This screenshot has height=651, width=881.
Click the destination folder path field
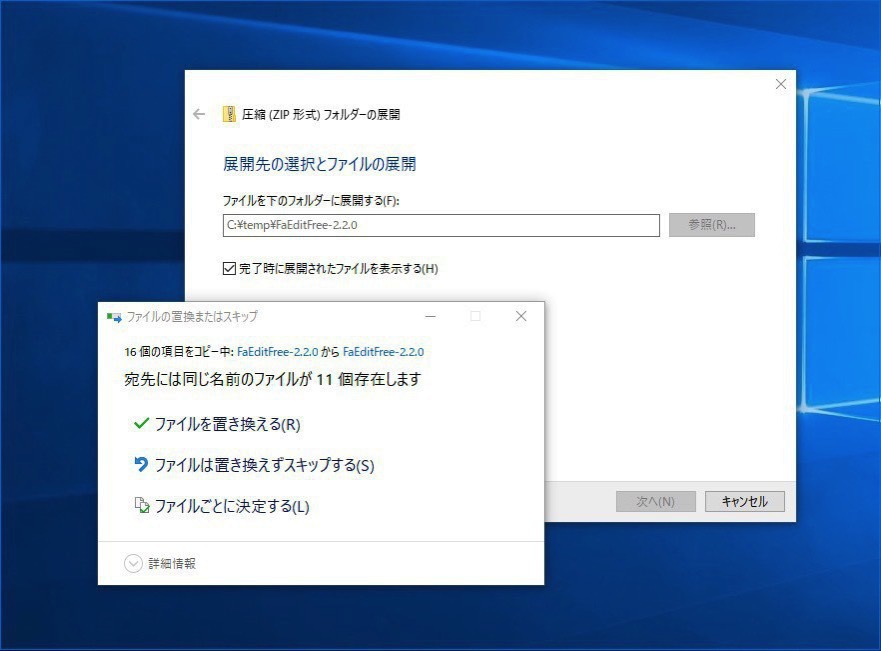click(441, 225)
